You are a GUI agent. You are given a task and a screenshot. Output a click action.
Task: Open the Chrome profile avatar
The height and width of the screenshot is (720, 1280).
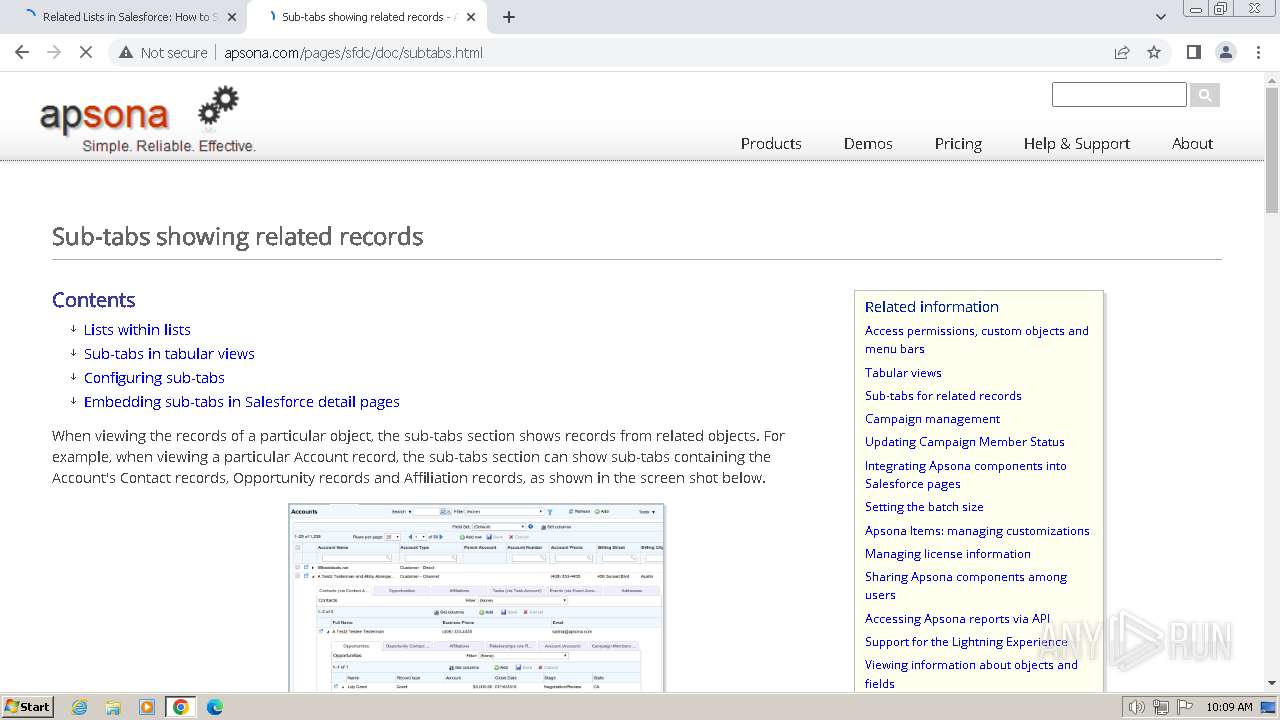[1225, 52]
